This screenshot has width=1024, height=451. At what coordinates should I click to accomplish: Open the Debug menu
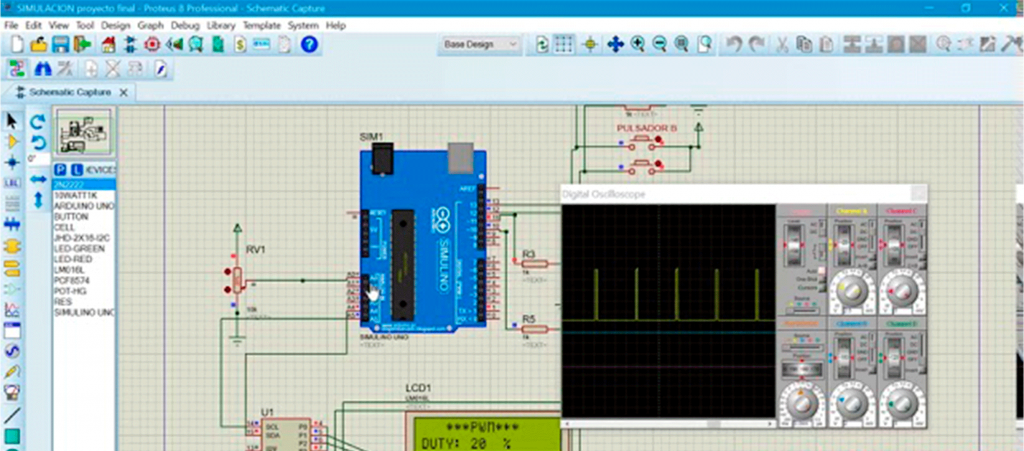[184, 24]
